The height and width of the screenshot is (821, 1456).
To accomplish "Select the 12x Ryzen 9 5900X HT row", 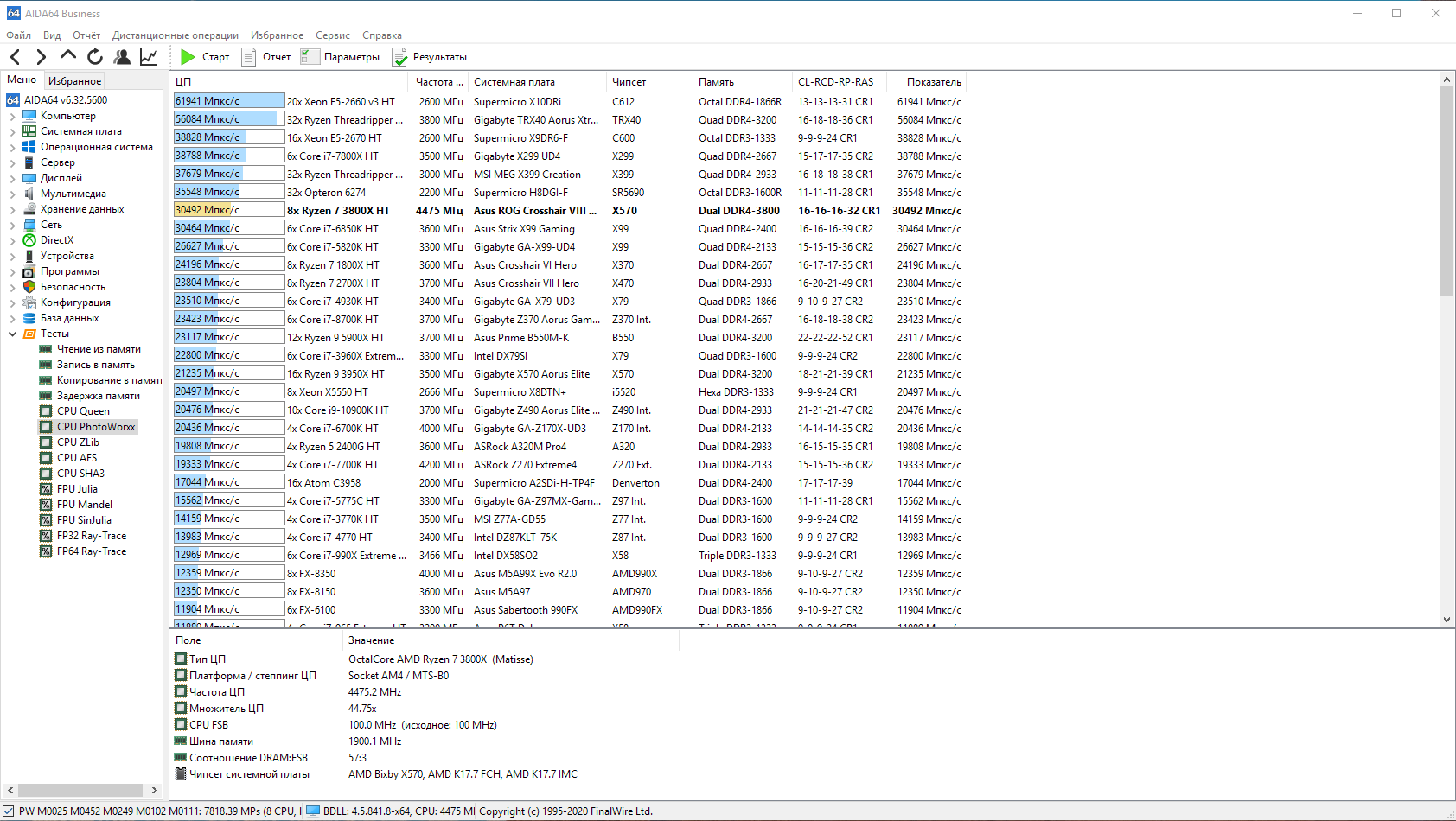I will 569,338.
